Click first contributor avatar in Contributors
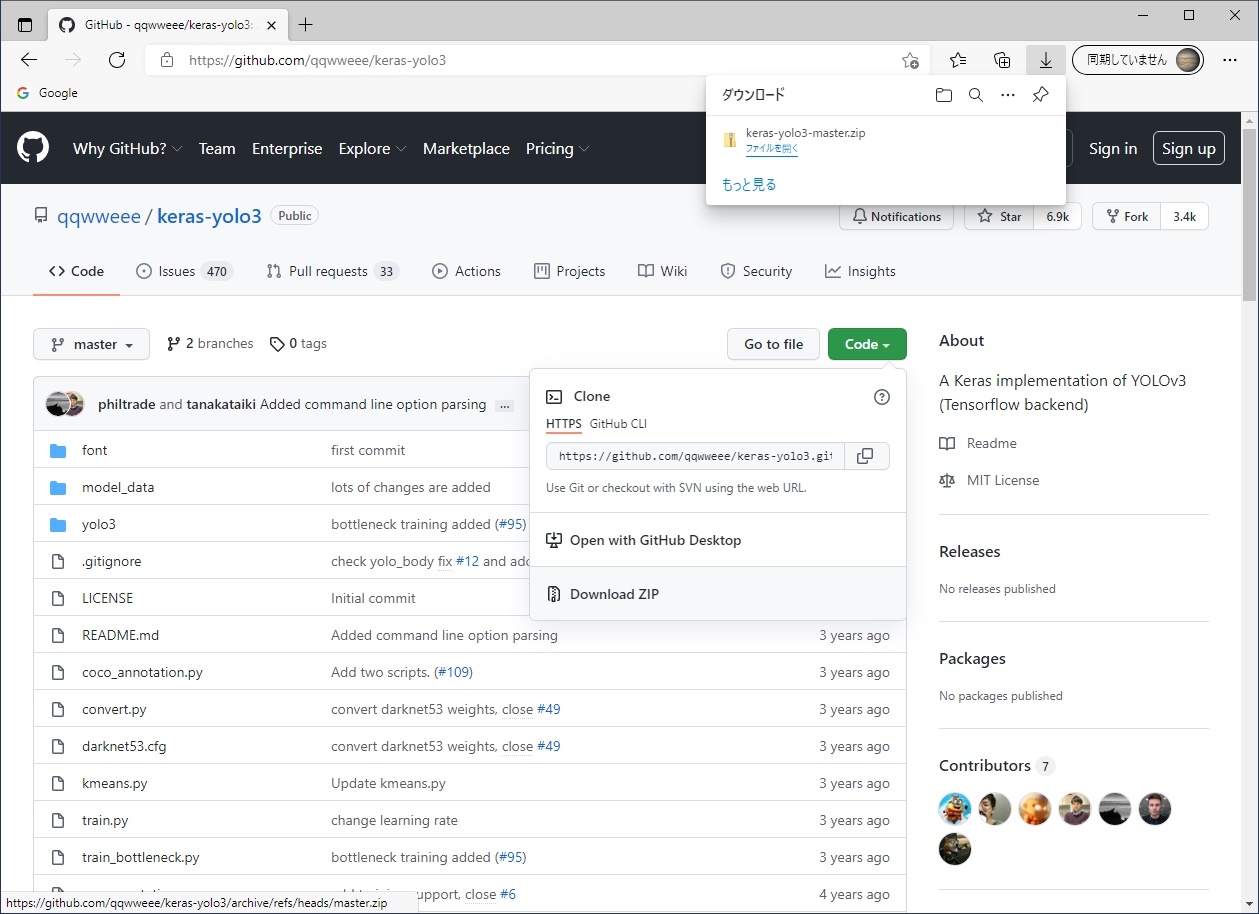Image resolution: width=1259 pixels, height=914 pixels. (x=955, y=809)
